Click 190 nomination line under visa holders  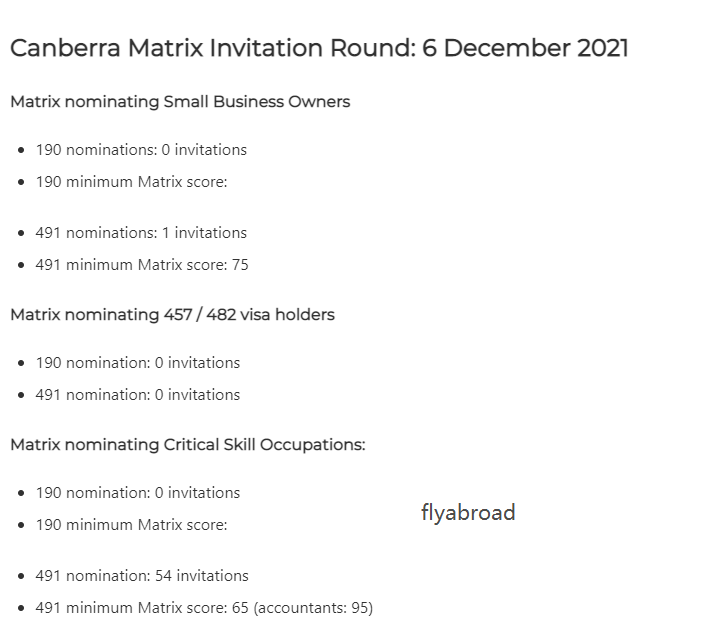click(138, 363)
